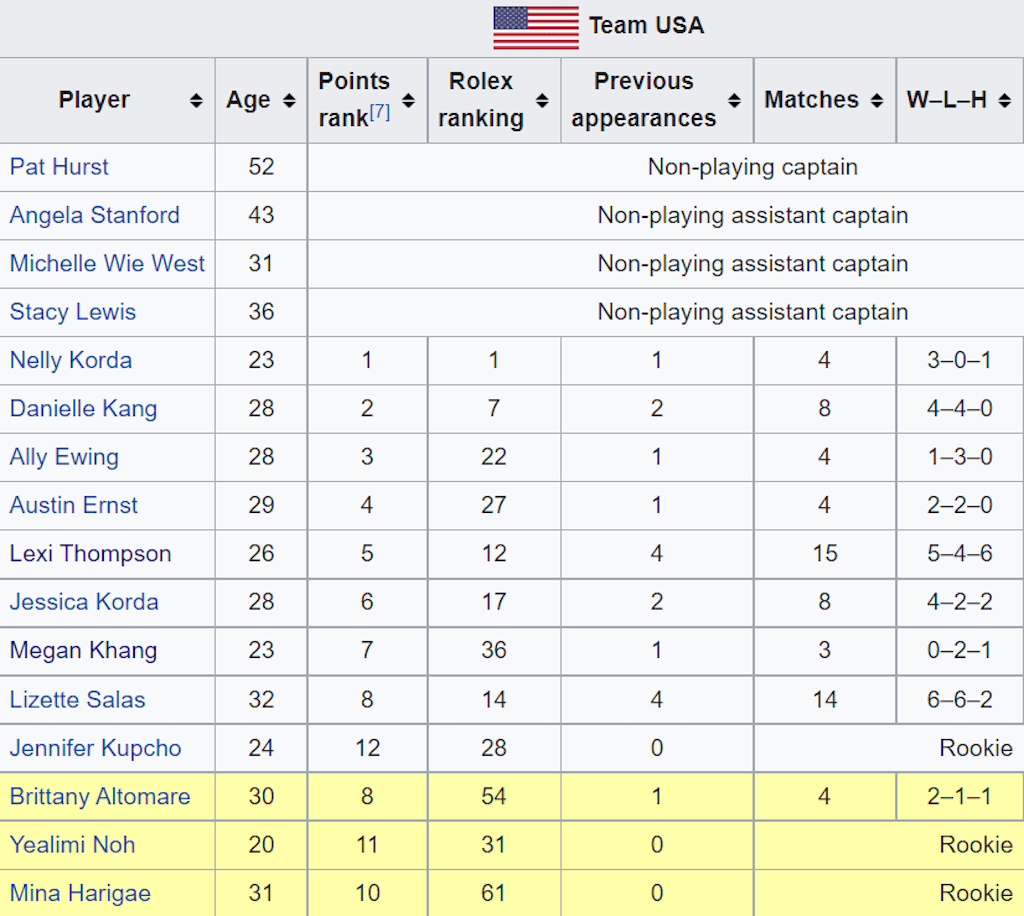The width and height of the screenshot is (1024, 916).
Task: Sort by Matches column arrows
Action: coord(877,100)
